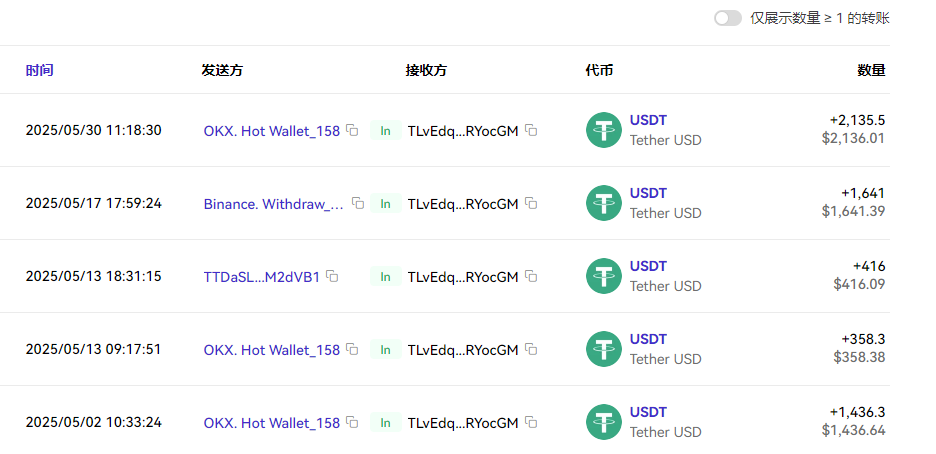Open USDT token link in +1,641 row
936x454 pixels.
[648, 193]
